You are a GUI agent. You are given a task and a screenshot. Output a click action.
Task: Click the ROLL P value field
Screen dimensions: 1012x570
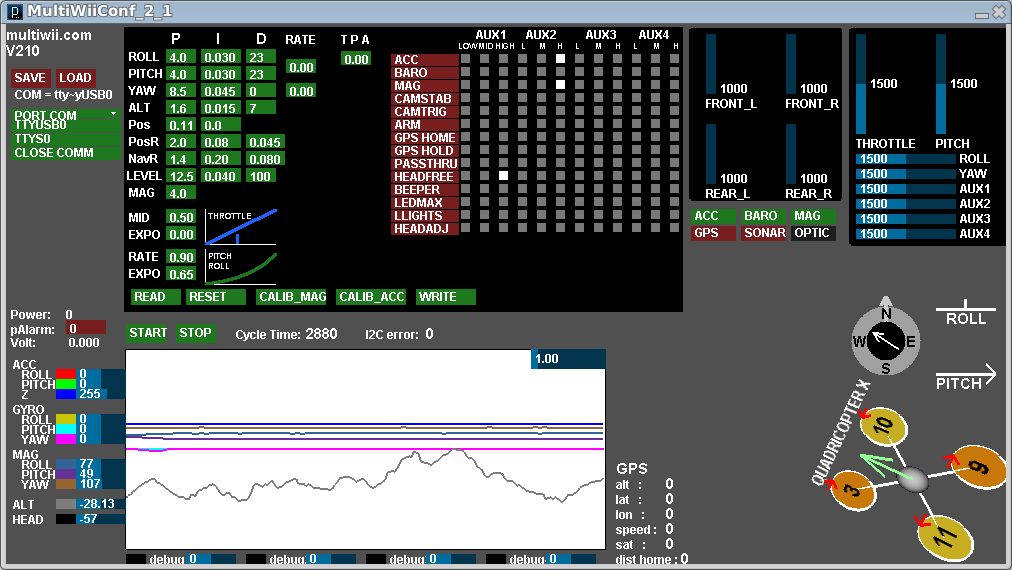point(180,57)
